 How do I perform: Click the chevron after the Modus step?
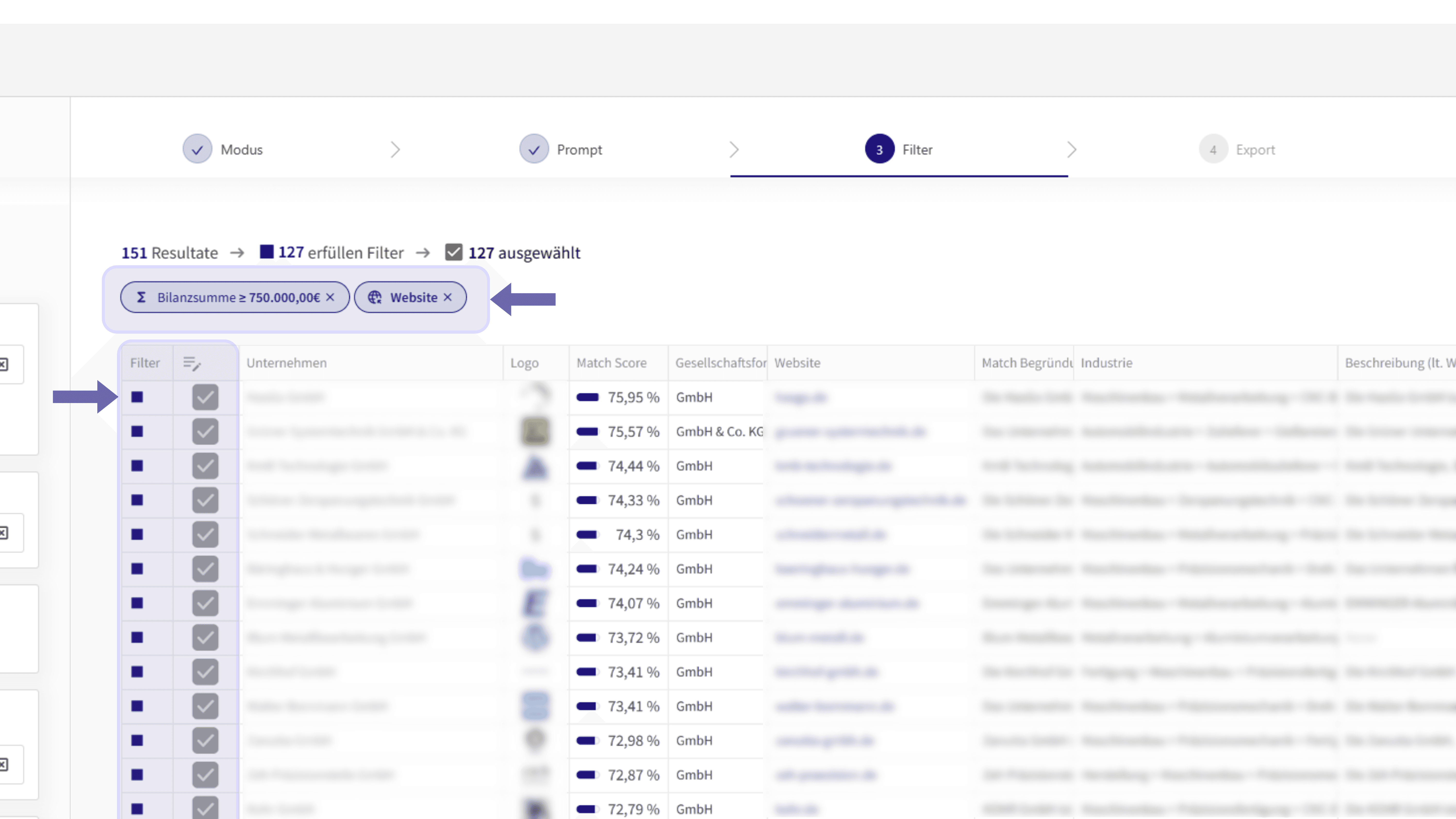[x=395, y=150]
